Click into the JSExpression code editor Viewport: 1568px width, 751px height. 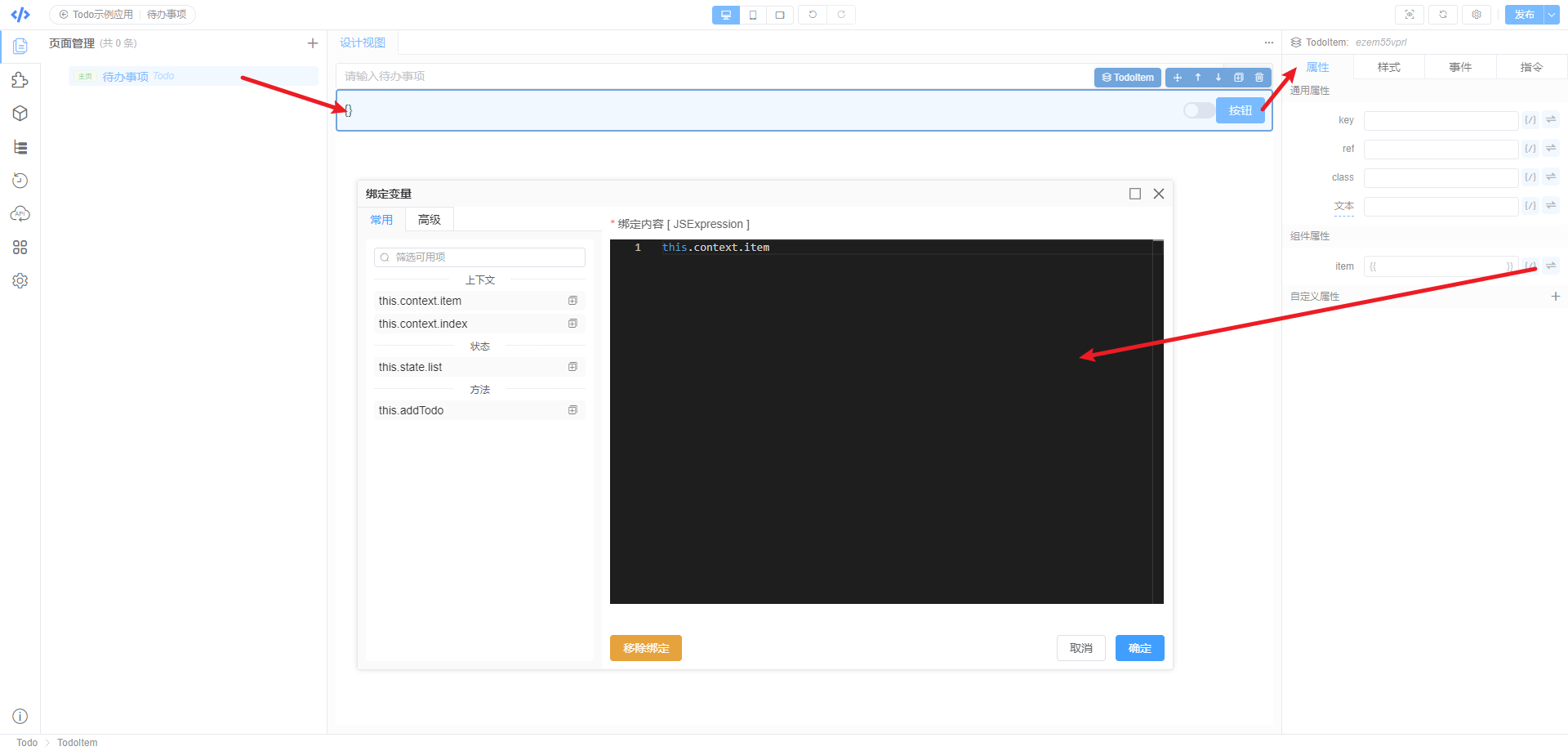[886, 422]
